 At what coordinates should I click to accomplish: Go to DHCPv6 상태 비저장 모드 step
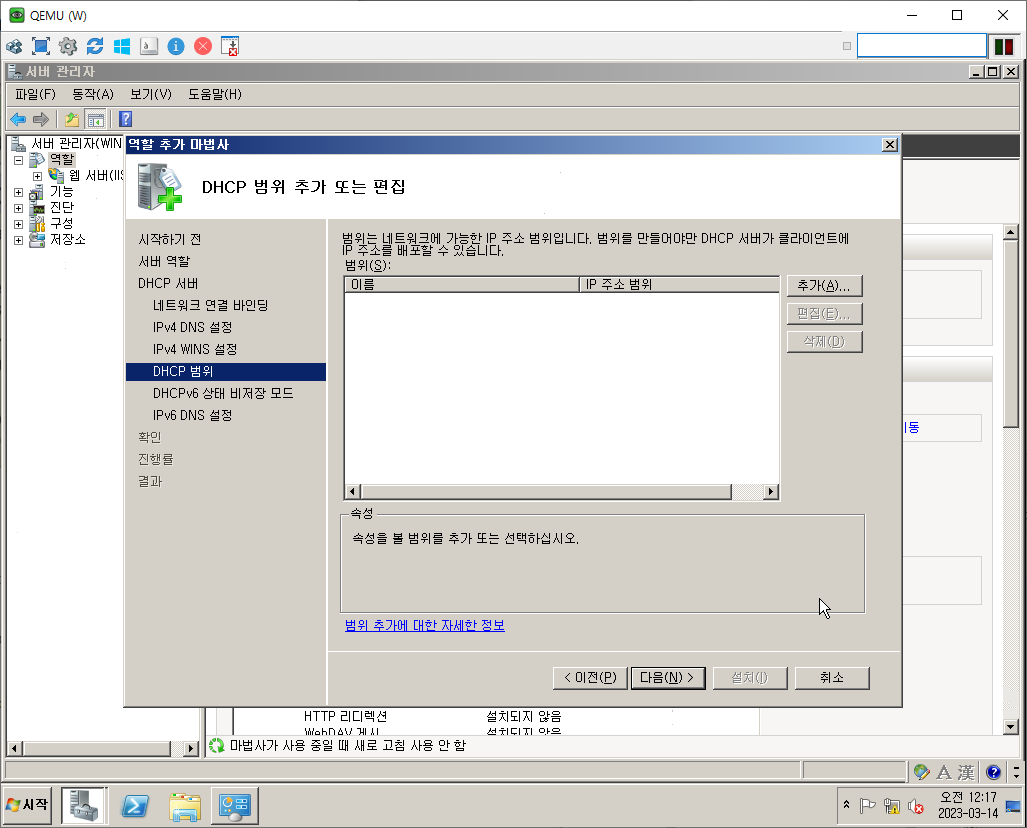click(223, 393)
